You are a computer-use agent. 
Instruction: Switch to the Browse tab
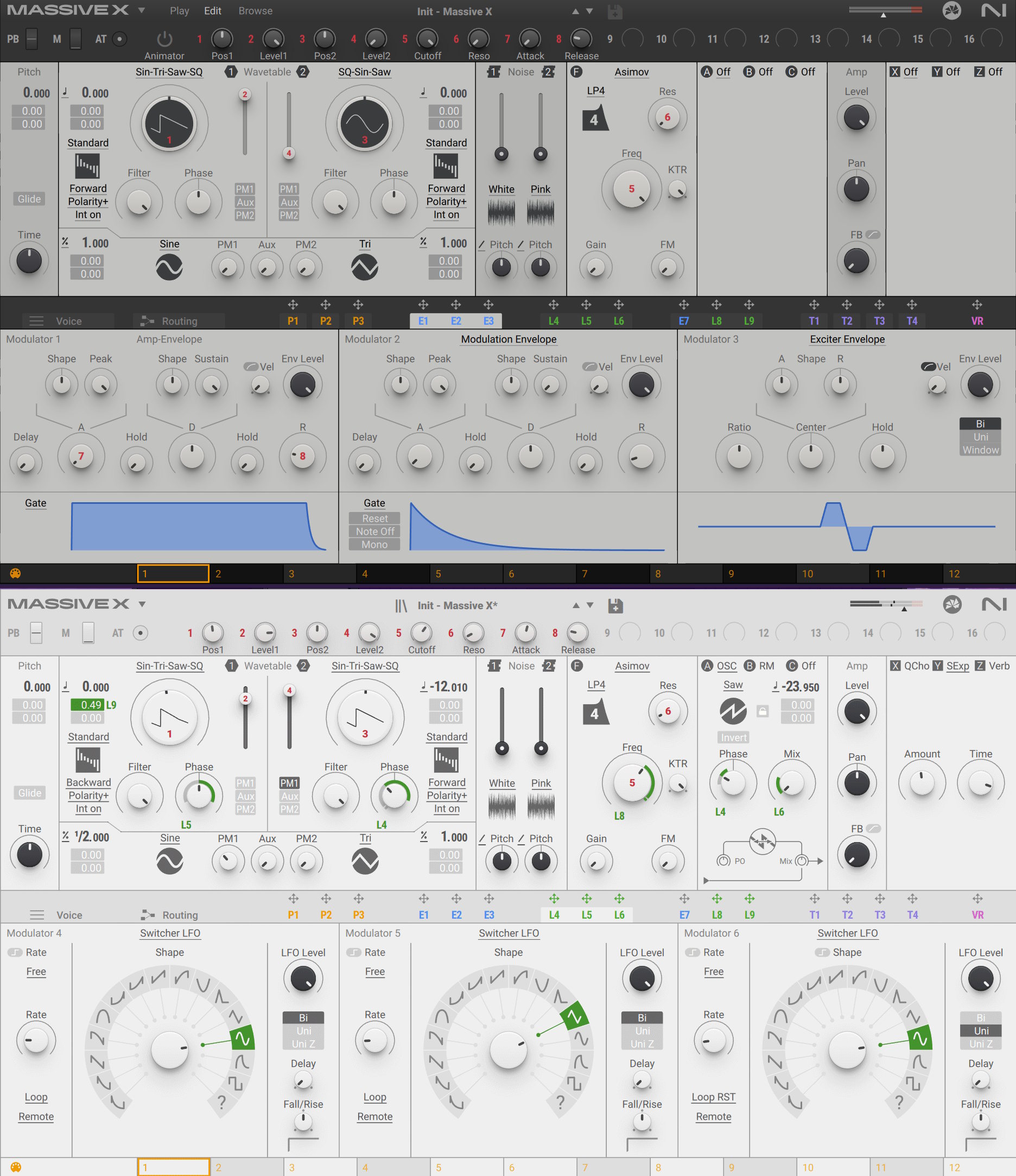(x=255, y=11)
